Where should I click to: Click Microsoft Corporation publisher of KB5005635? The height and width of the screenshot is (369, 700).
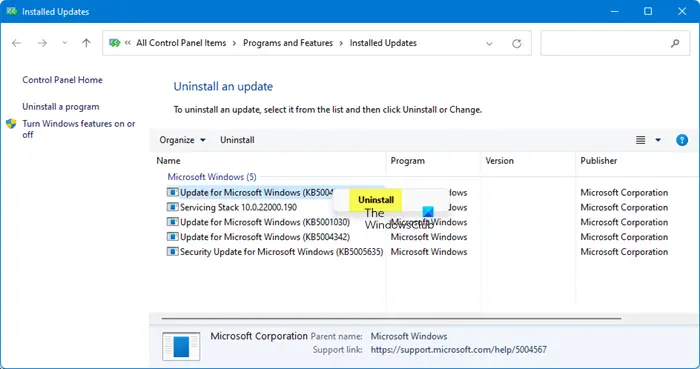coord(624,252)
